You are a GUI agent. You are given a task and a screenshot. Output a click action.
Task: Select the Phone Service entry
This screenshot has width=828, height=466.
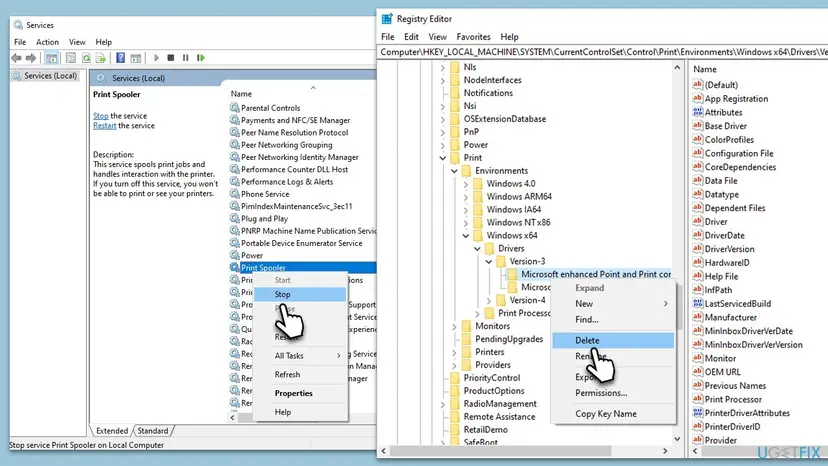click(x=265, y=194)
